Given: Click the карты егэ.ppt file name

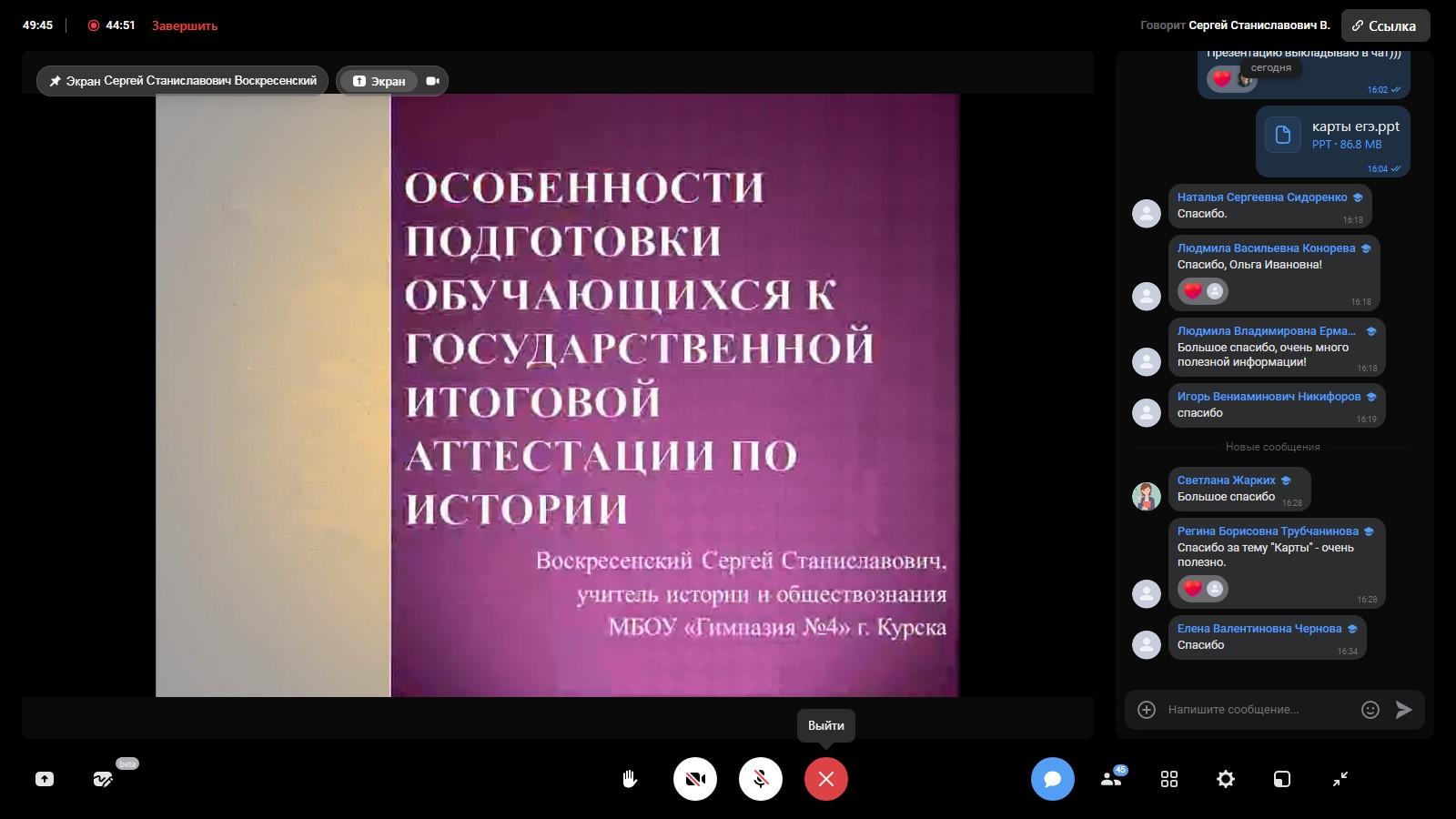Looking at the screenshot, I should [x=1356, y=126].
